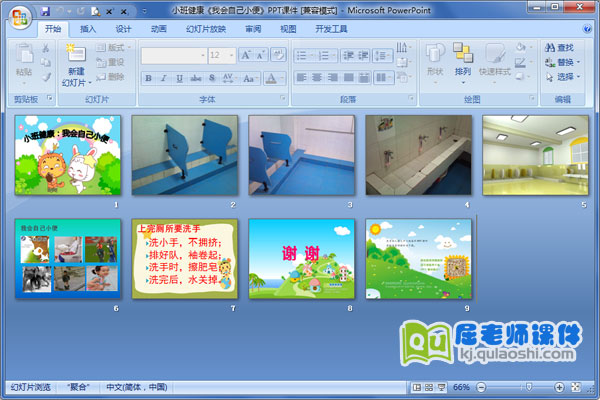Open the columns layout dropdown
This screenshot has height=400, width=600.
(x=383, y=78)
